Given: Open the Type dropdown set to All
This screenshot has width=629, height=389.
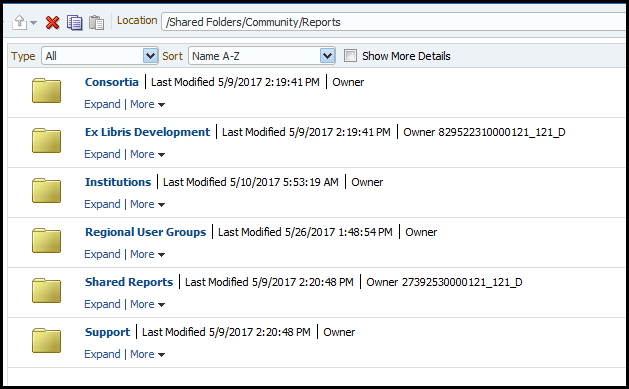Looking at the screenshot, I should click(99, 56).
